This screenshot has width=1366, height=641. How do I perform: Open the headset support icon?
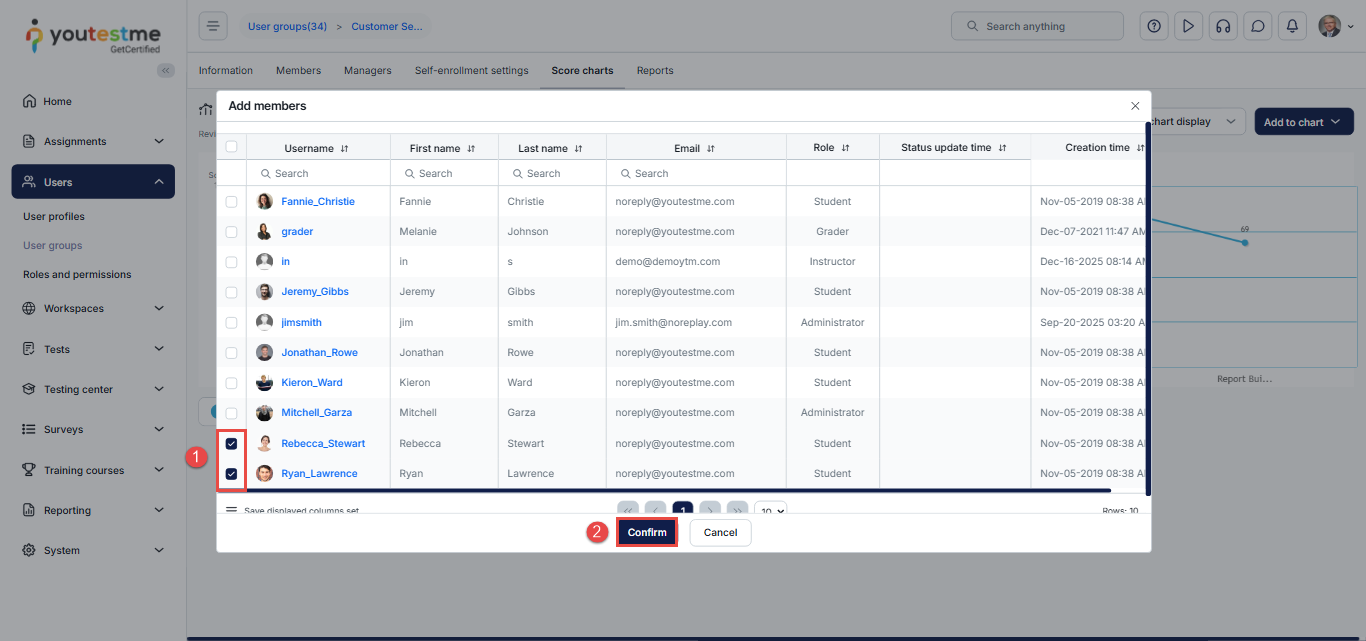(x=1222, y=26)
